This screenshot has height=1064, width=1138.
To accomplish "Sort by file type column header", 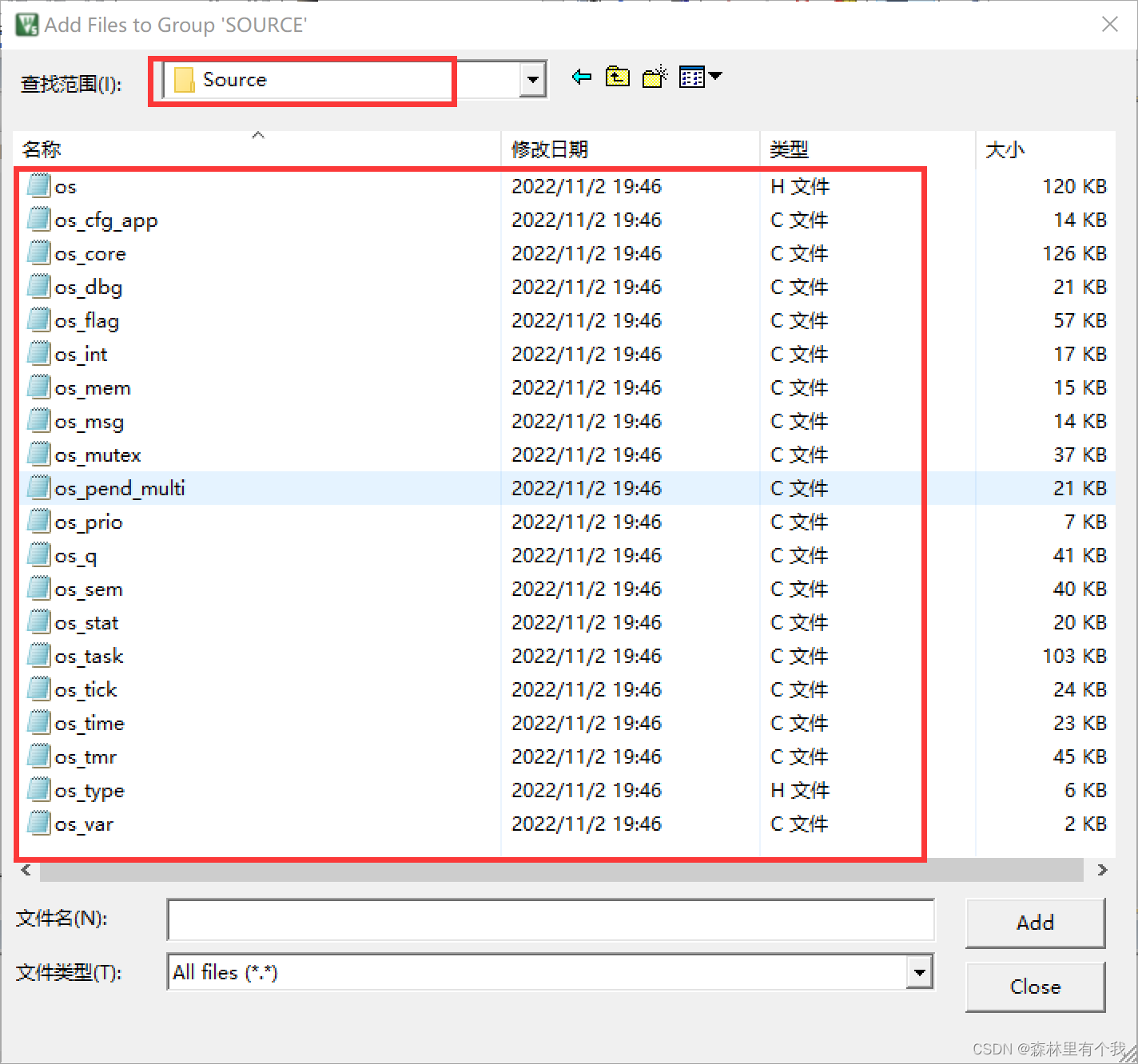I will [x=868, y=149].
